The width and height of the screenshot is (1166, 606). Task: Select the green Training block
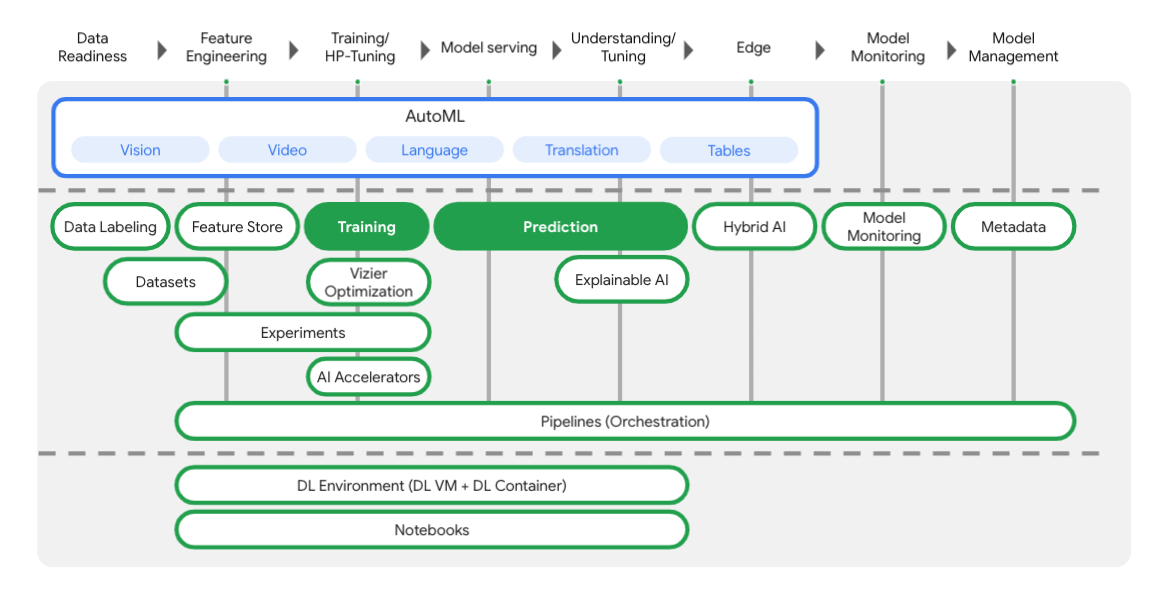coord(366,227)
